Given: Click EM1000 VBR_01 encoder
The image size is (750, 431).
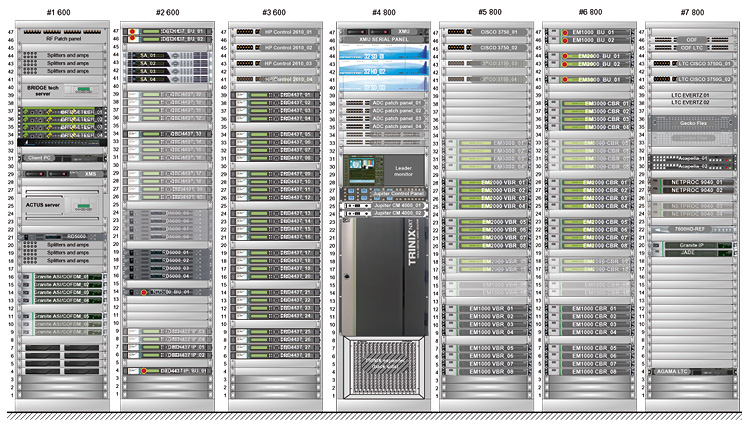Looking at the screenshot, I should [486, 309].
